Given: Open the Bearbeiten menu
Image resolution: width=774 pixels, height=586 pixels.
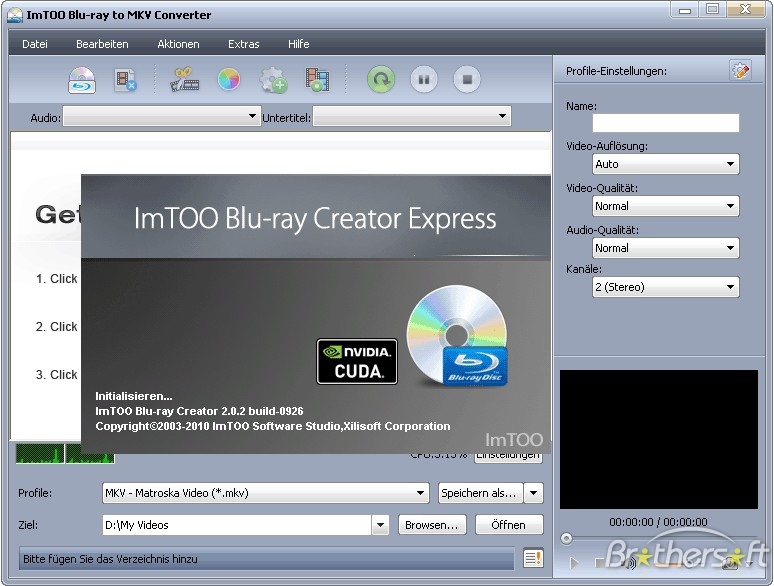Looking at the screenshot, I should [x=102, y=44].
